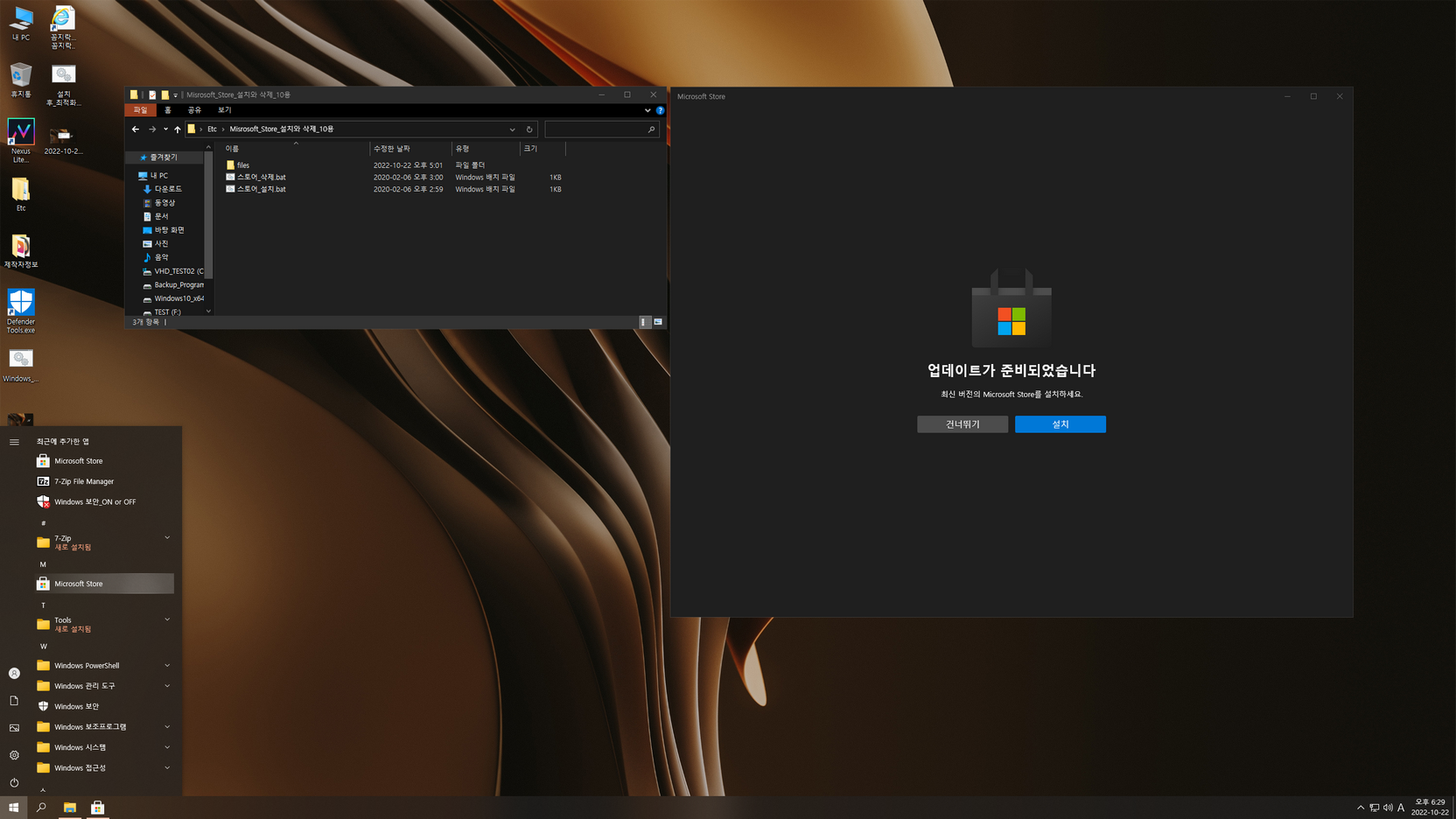Expand Windows 보조프로그램 folder
The height and width of the screenshot is (819, 1456).
pos(105,727)
